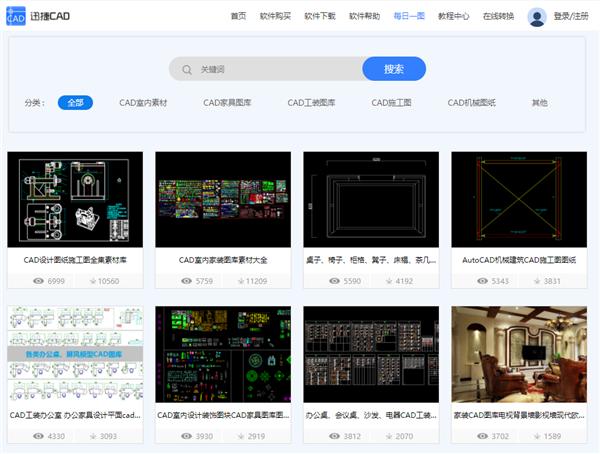Open the 每日一图 nav item
Viewport: 600px width, 454px height.
click(x=409, y=16)
